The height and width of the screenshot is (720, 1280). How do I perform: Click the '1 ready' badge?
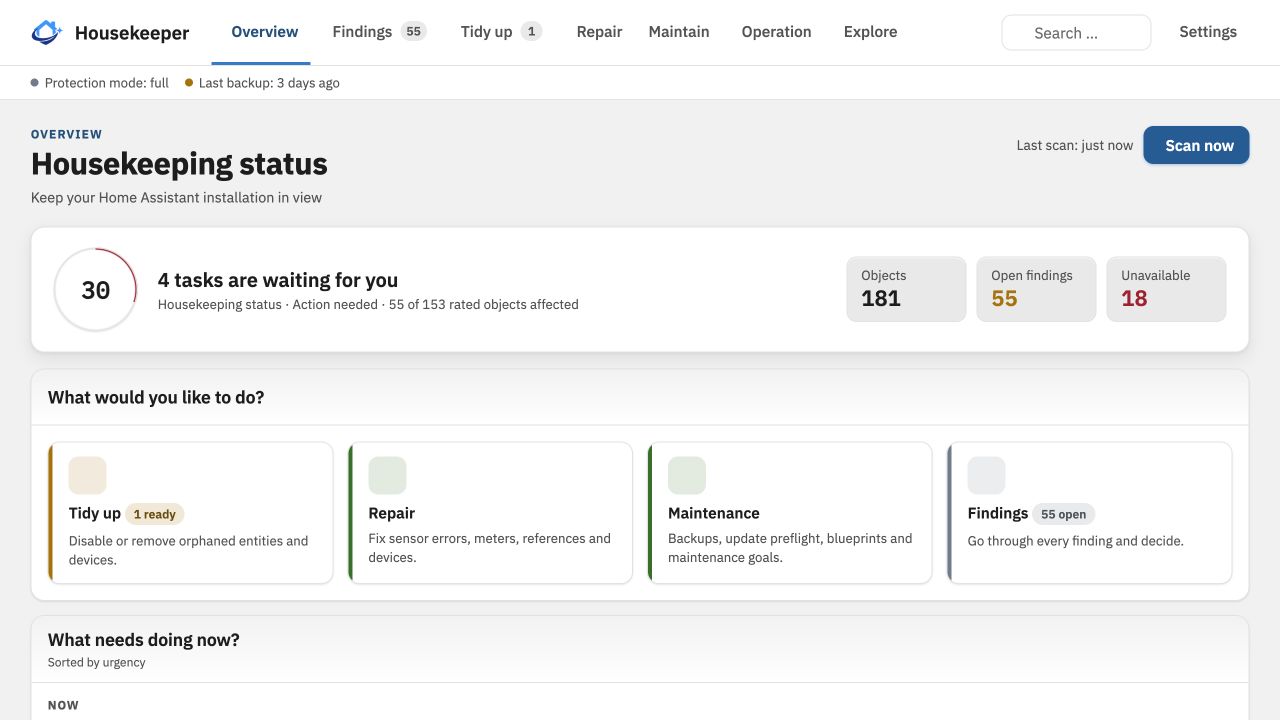tap(155, 514)
